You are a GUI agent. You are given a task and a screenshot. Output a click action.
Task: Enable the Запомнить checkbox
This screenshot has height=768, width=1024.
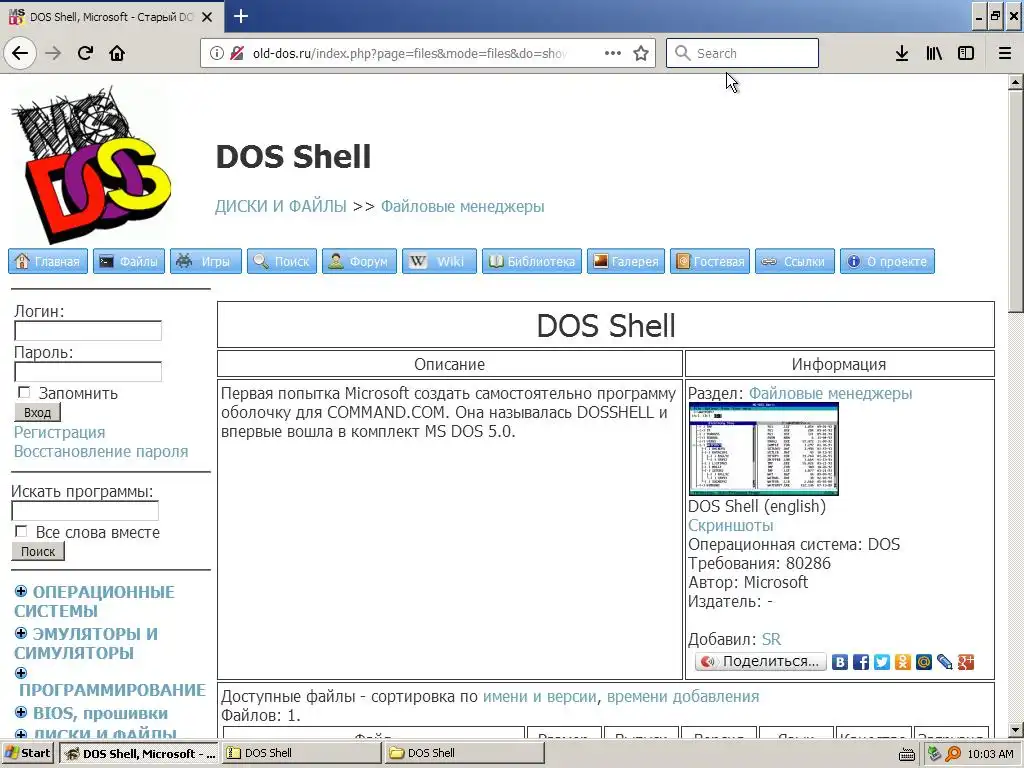click(24, 392)
